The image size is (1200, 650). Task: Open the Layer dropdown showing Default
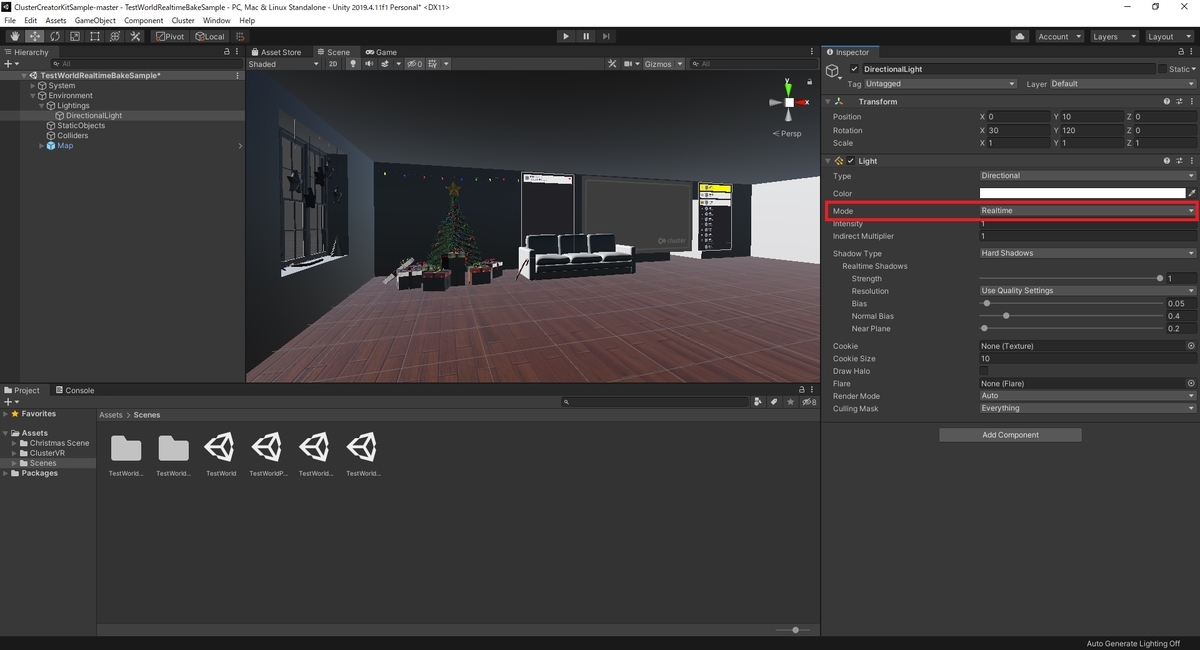point(1122,84)
